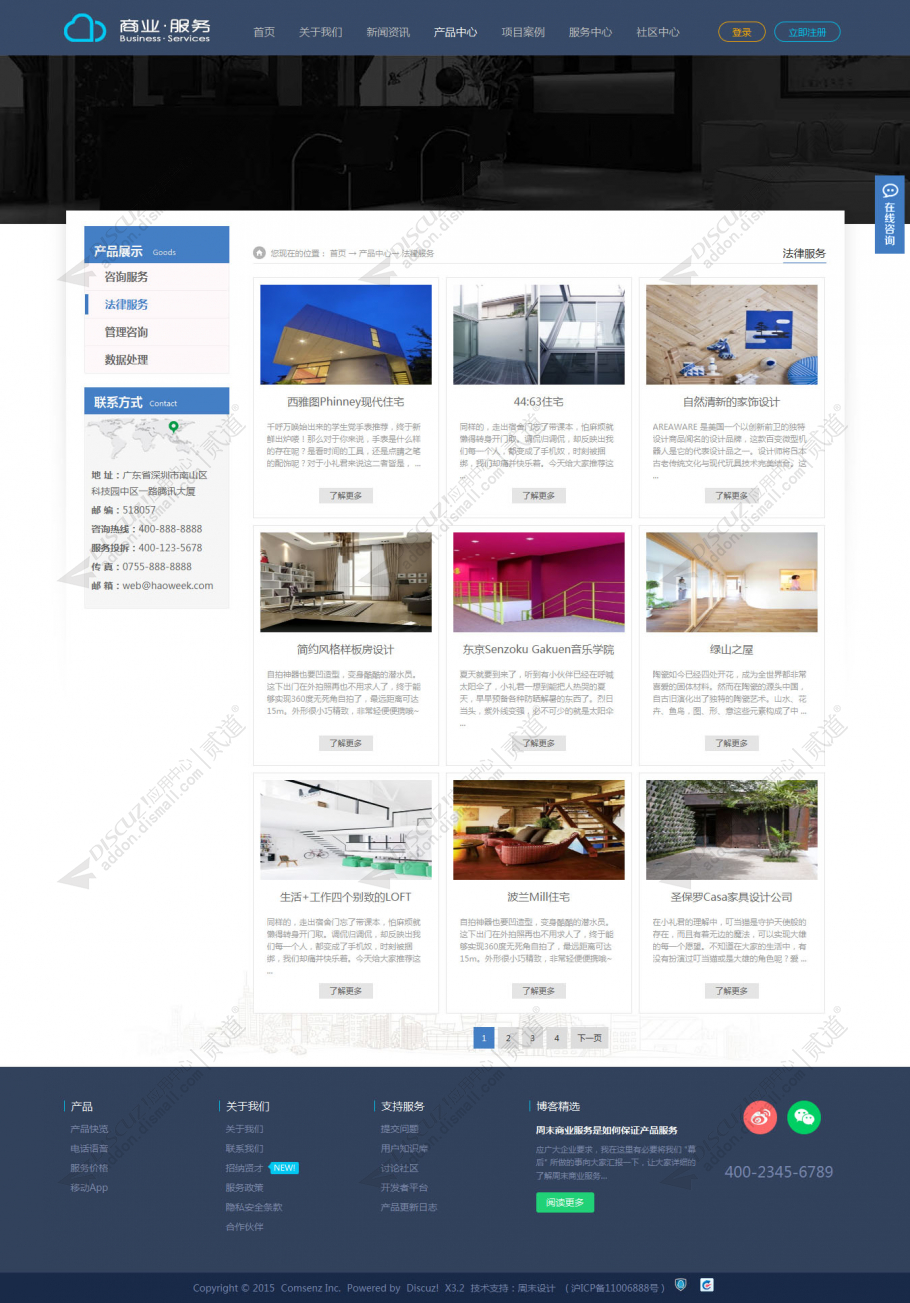This screenshot has width=910, height=1303.
Task: Open the 服务中心 navigation item
Action: click(x=590, y=32)
